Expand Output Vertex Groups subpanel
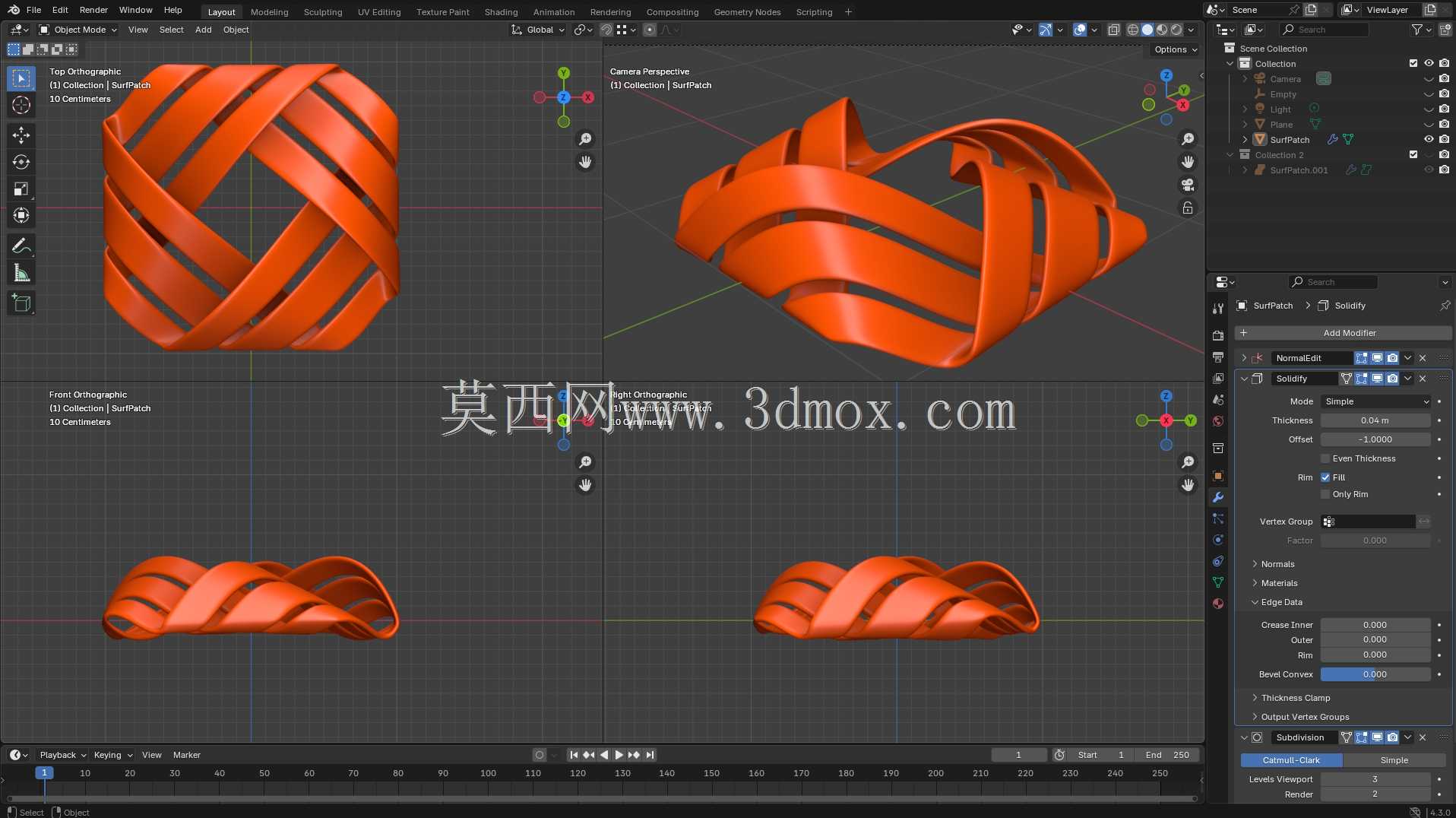 coord(1305,717)
